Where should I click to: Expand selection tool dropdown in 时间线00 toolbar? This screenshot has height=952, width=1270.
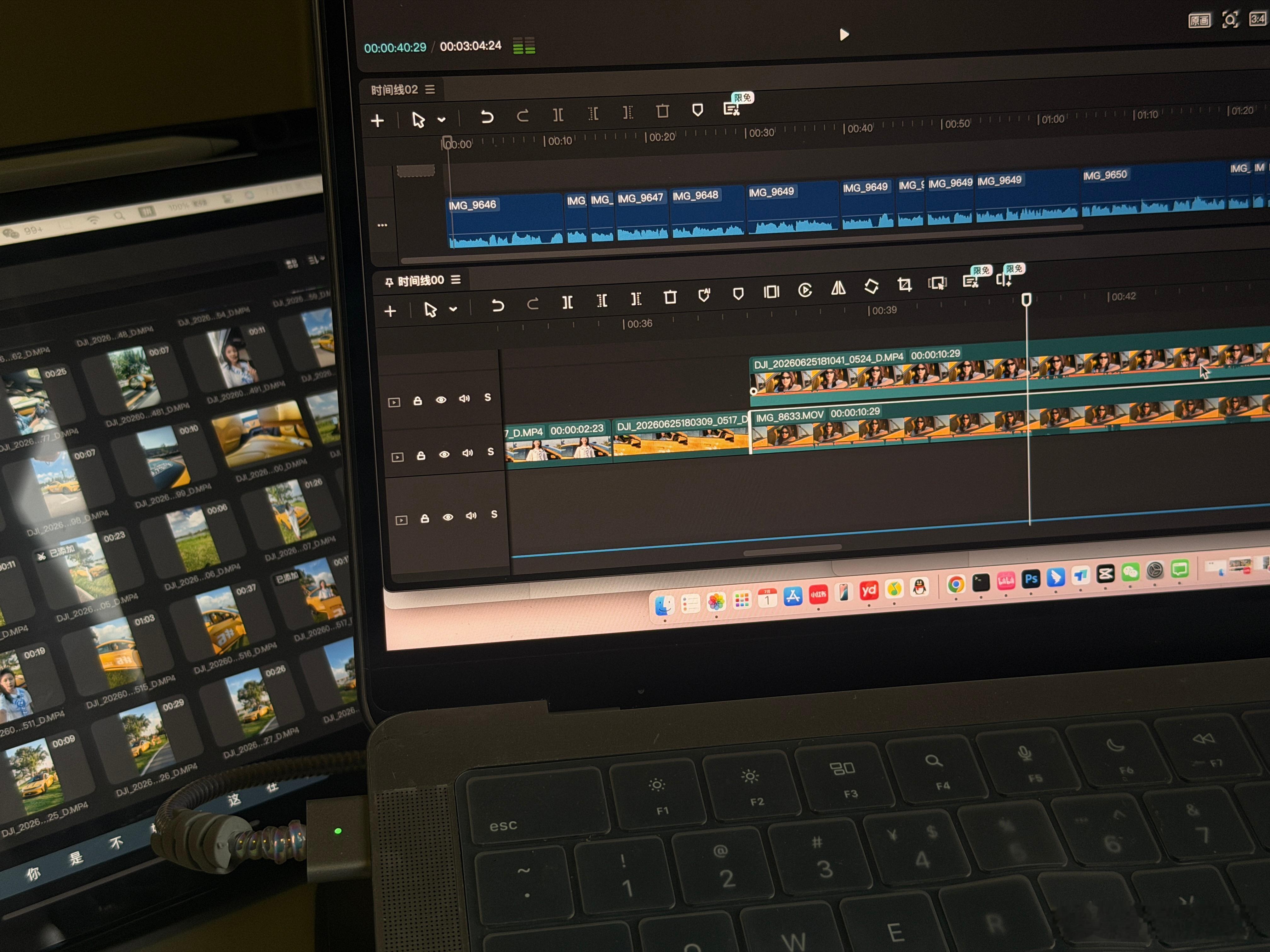[x=453, y=309]
